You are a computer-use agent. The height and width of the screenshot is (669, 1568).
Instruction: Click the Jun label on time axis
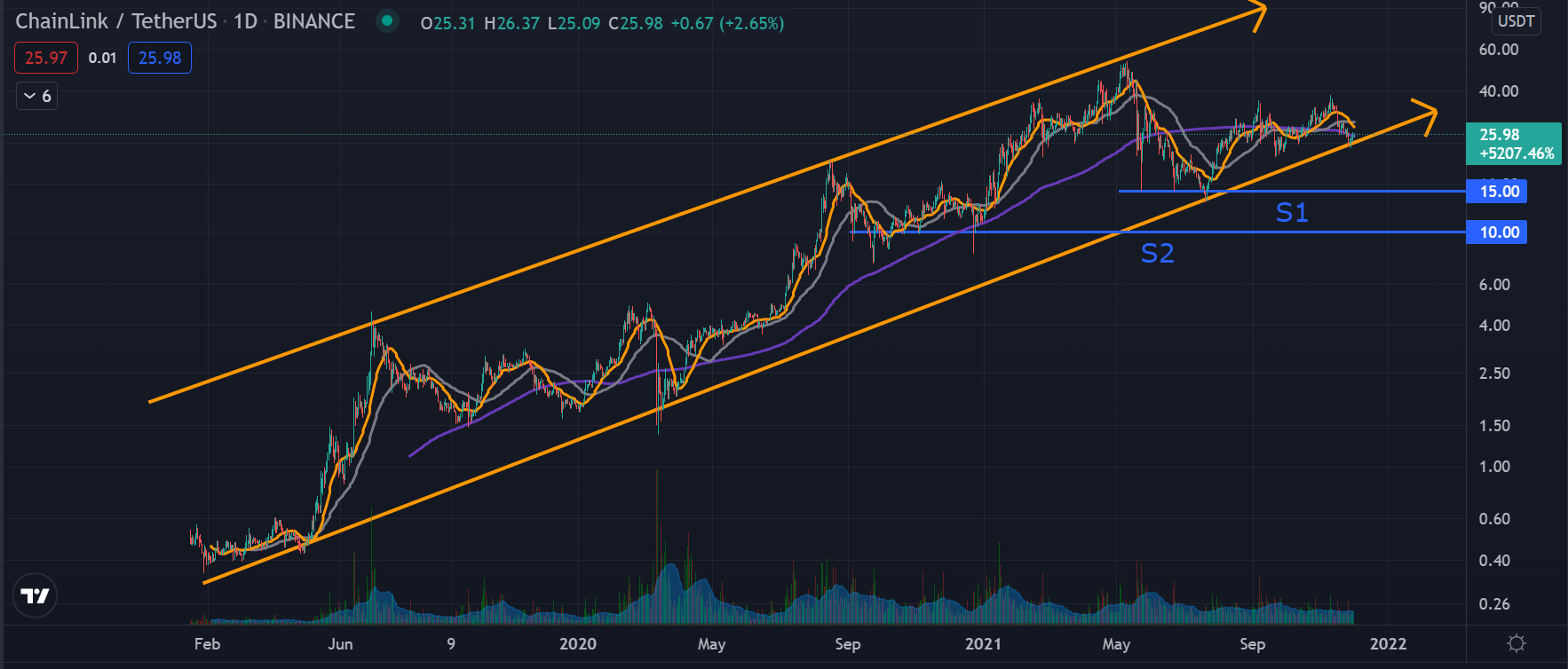pyautogui.click(x=340, y=644)
